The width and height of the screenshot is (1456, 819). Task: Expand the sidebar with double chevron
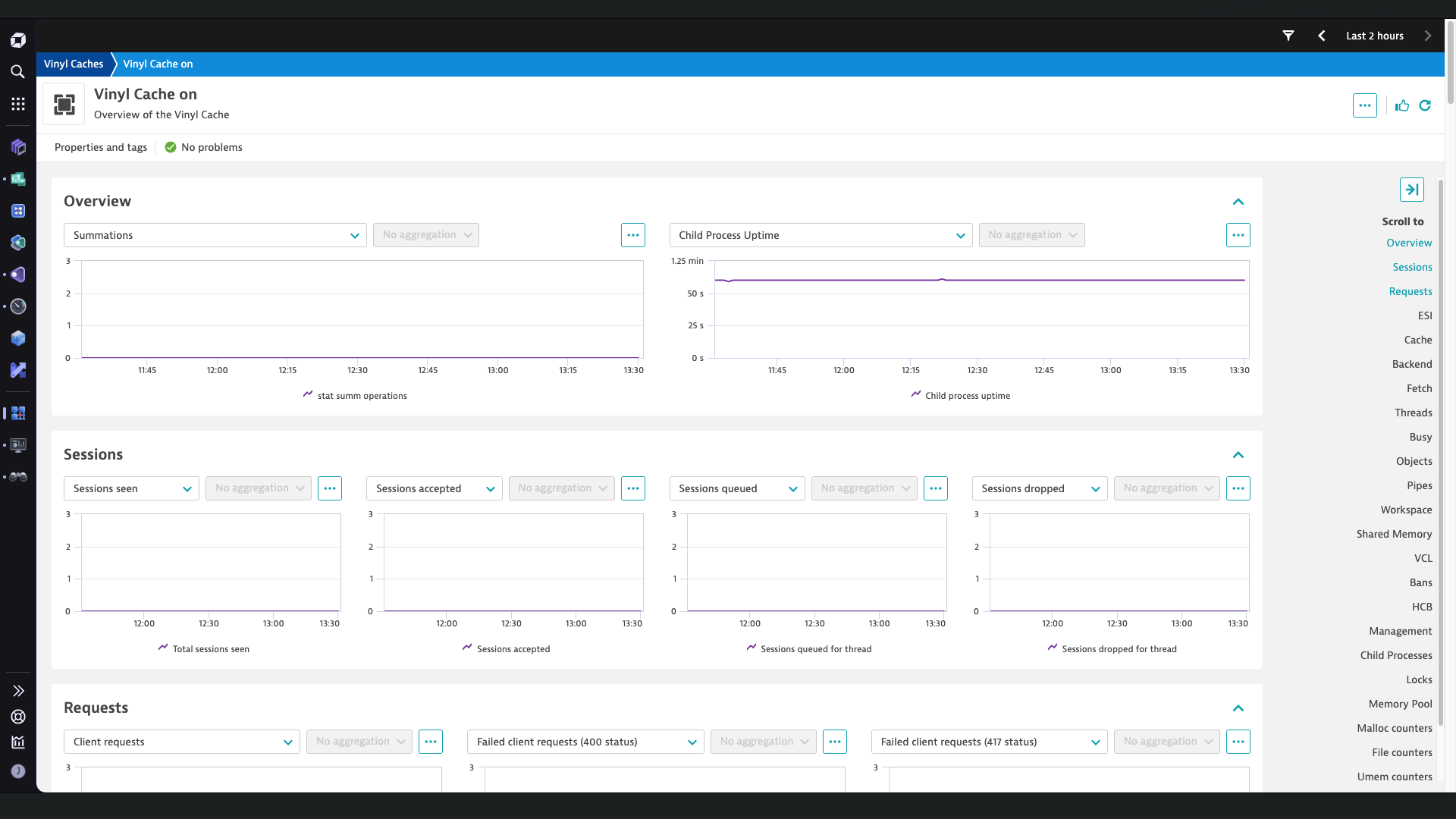click(18, 691)
